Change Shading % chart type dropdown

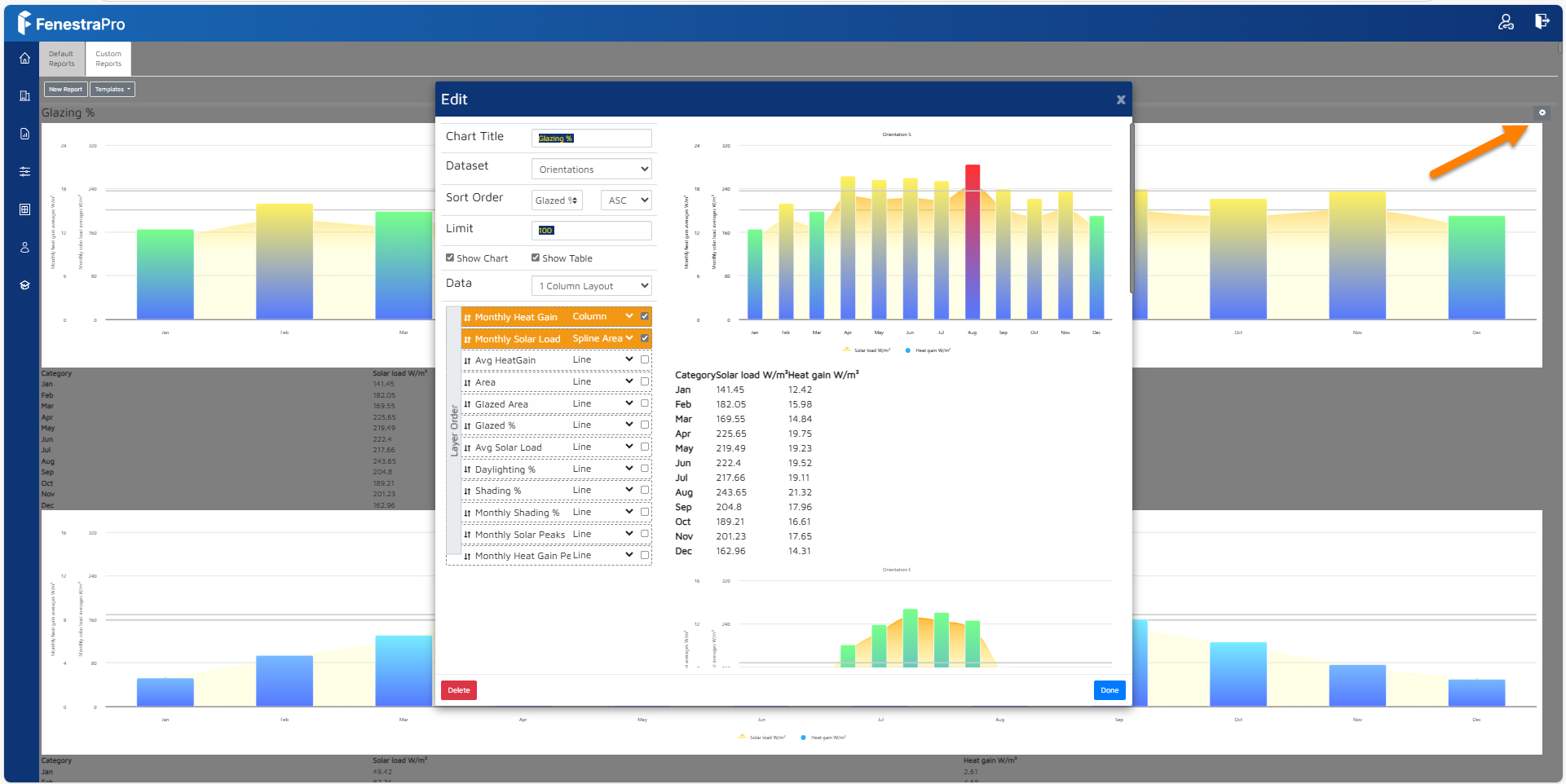click(602, 490)
